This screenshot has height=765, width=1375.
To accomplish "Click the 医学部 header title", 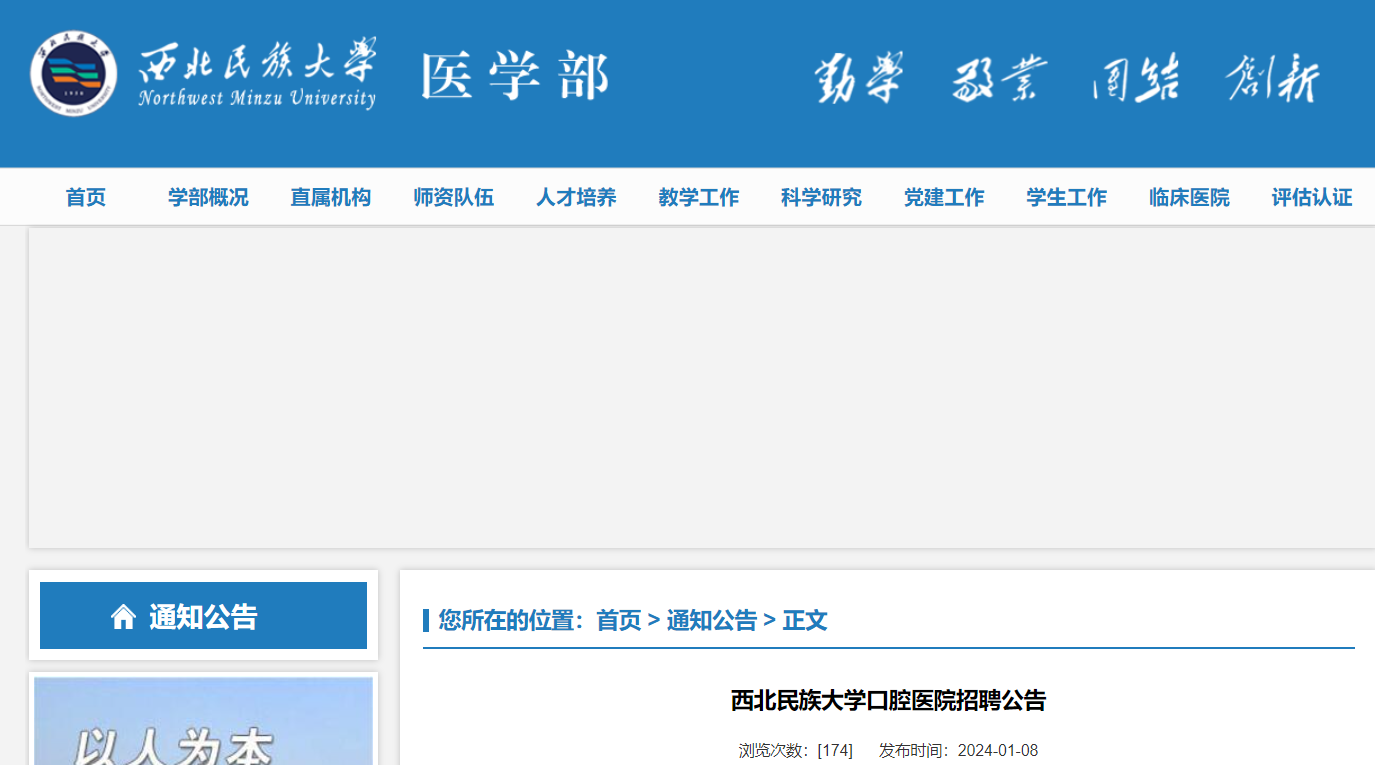I will pos(514,76).
